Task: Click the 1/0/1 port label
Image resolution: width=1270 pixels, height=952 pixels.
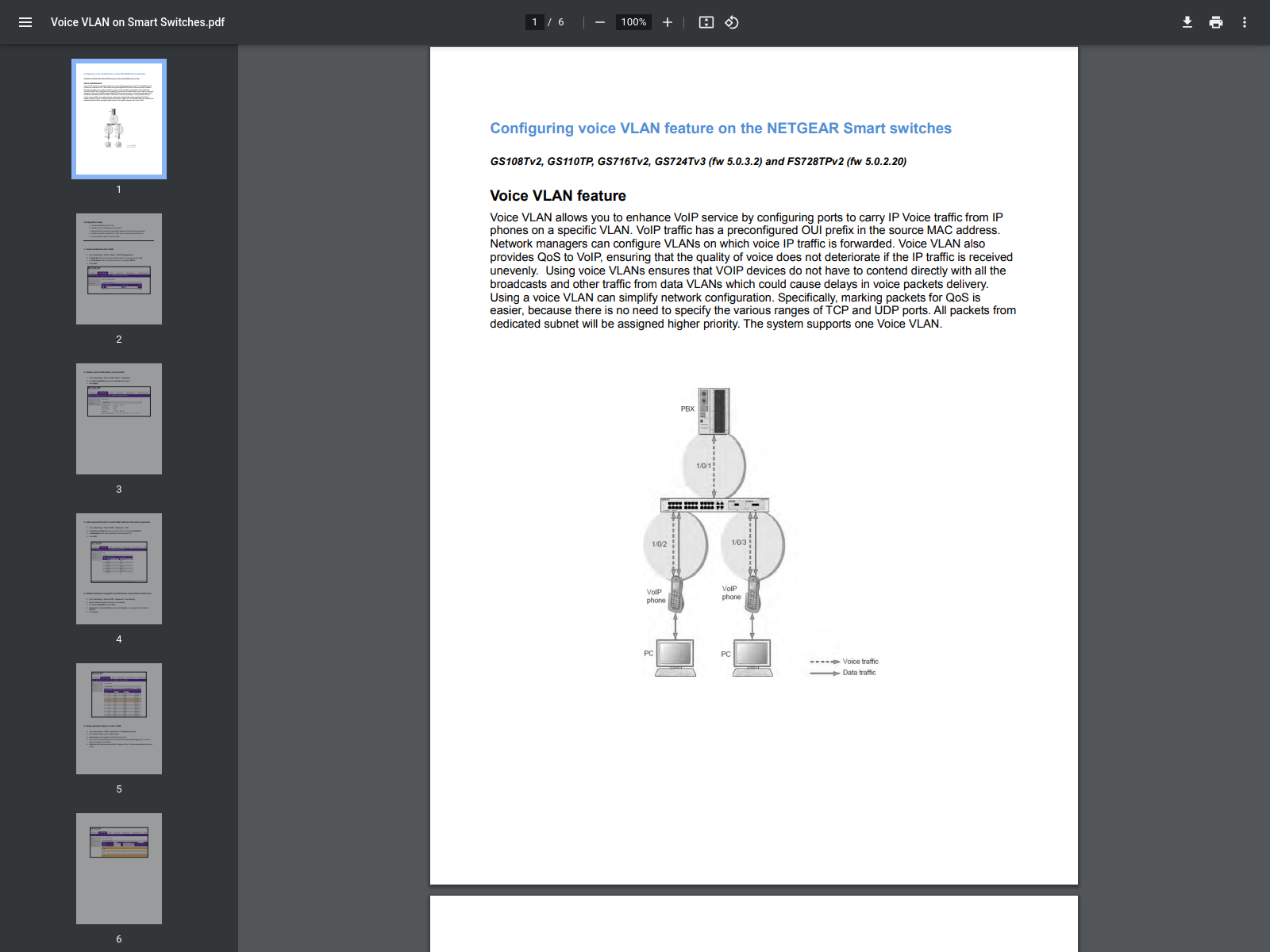Action: pos(703,466)
